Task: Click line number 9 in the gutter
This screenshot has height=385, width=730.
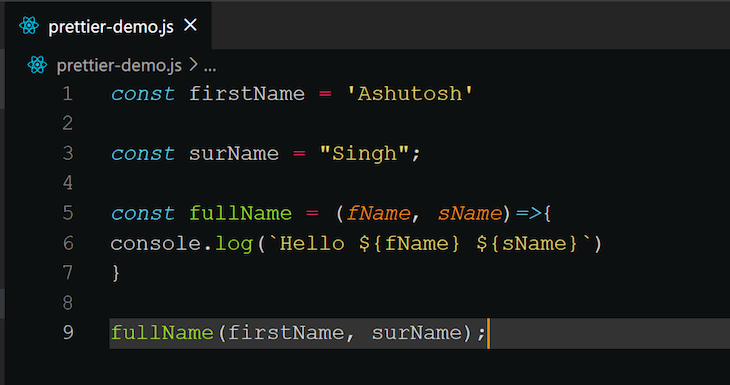Action: click(x=68, y=332)
